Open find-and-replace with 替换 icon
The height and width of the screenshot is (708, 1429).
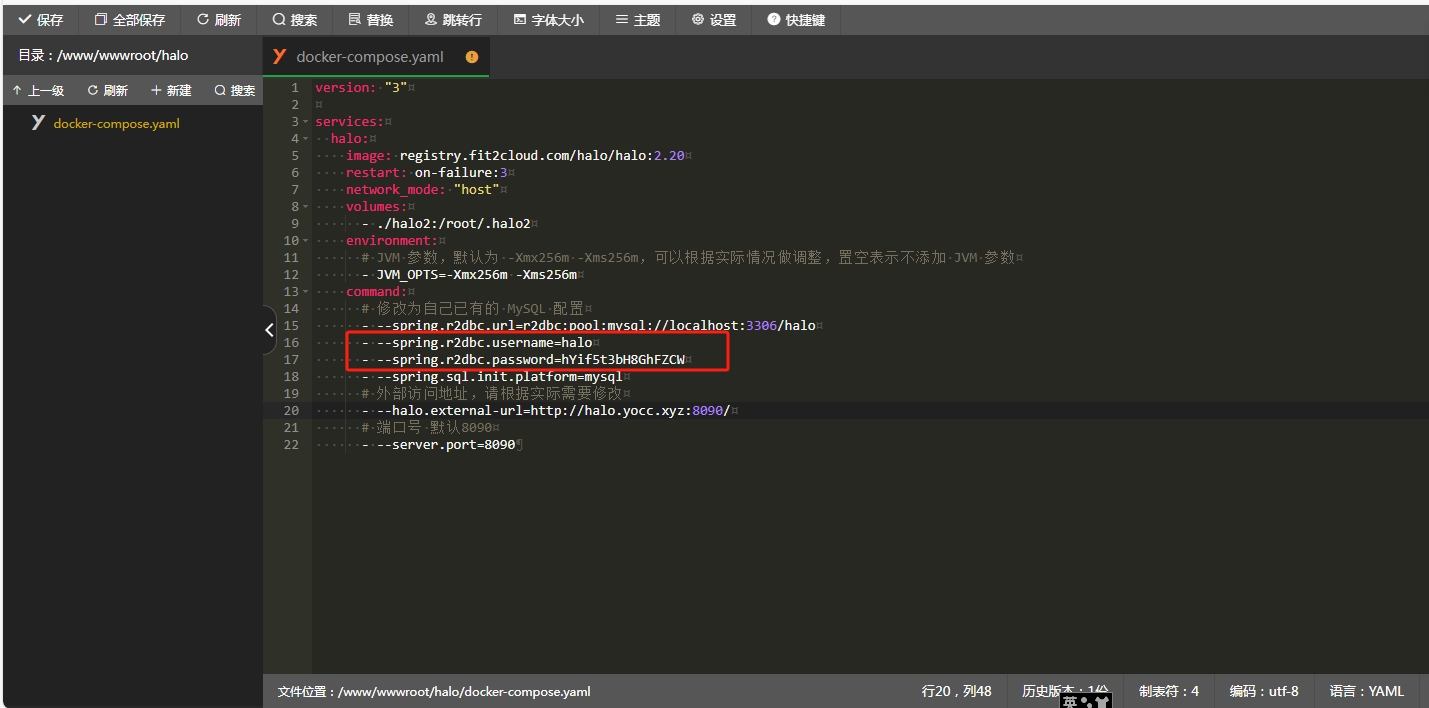point(371,19)
